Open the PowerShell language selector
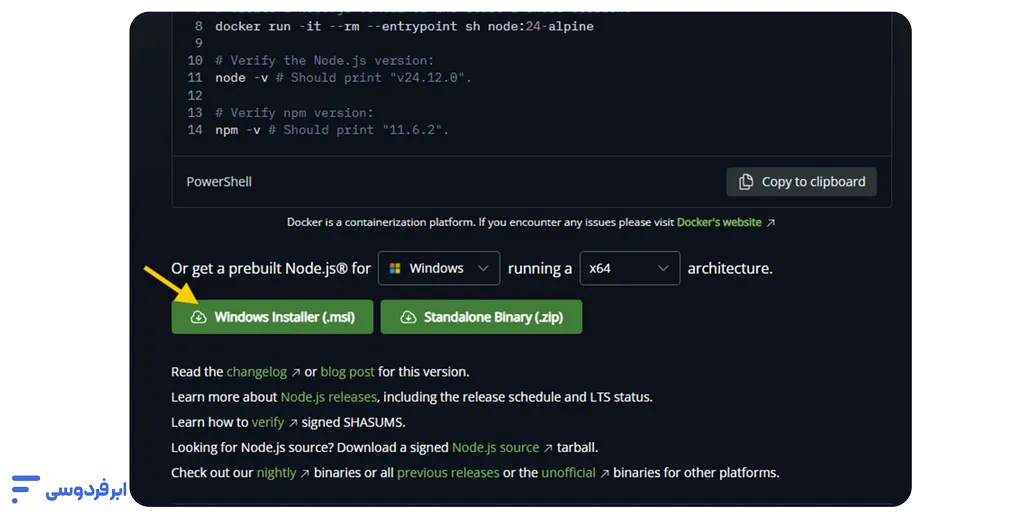 click(219, 181)
